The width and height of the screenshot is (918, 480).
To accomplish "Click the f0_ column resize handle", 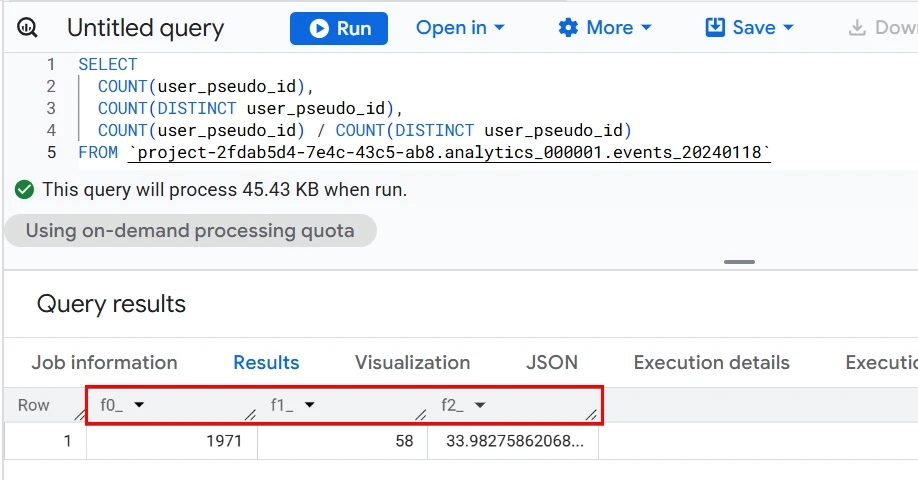I will [251, 414].
